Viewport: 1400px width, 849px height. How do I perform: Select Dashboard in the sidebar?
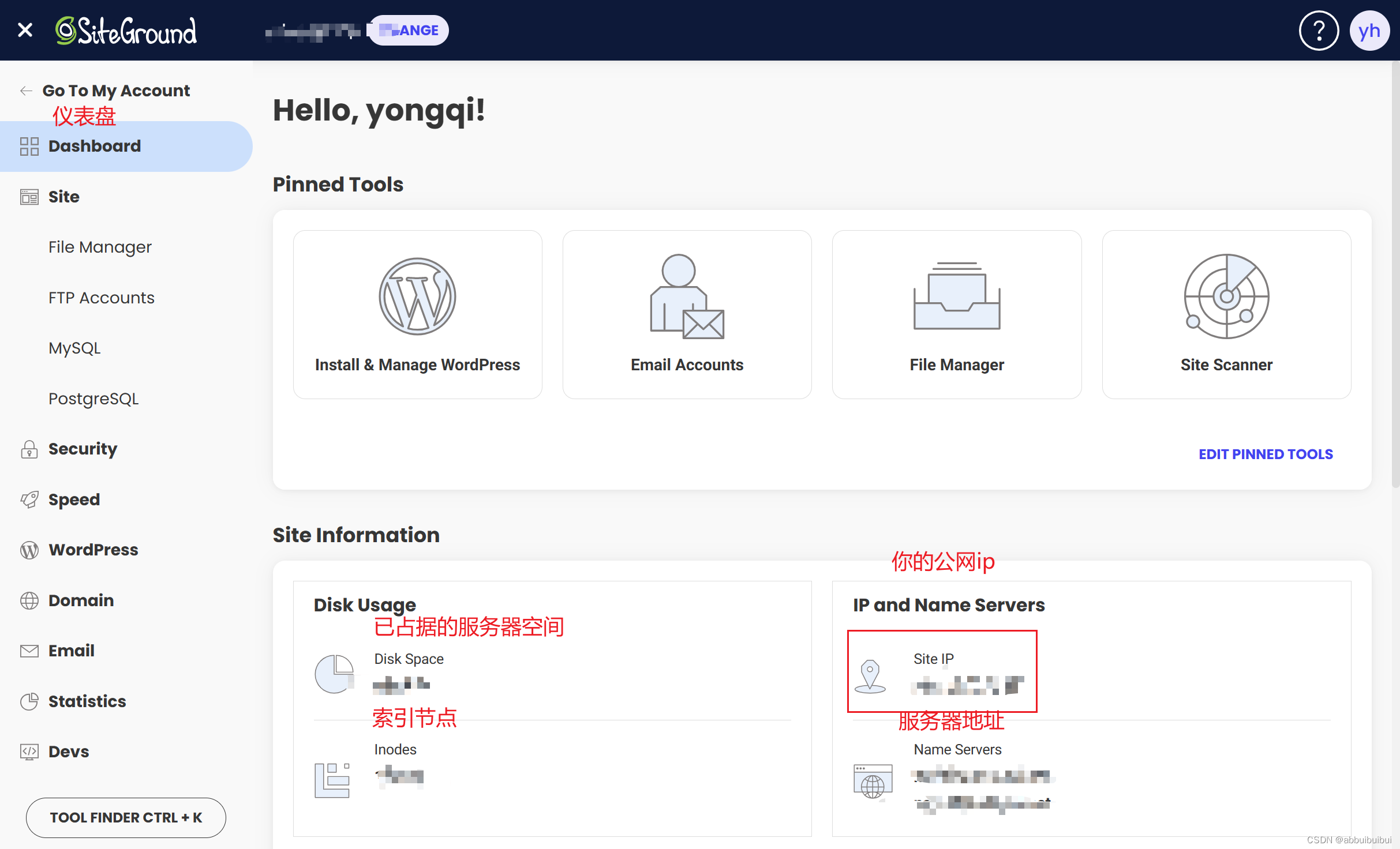[95, 146]
